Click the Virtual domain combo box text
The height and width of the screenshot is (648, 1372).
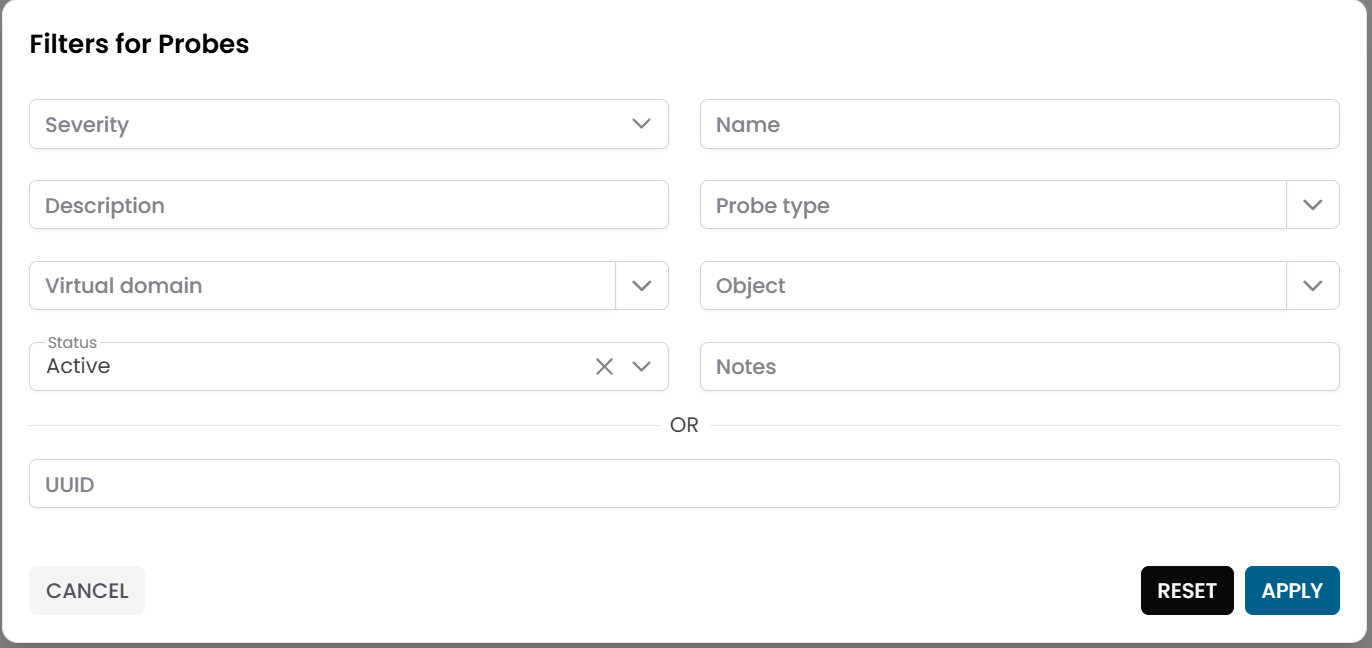coord(320,286)
